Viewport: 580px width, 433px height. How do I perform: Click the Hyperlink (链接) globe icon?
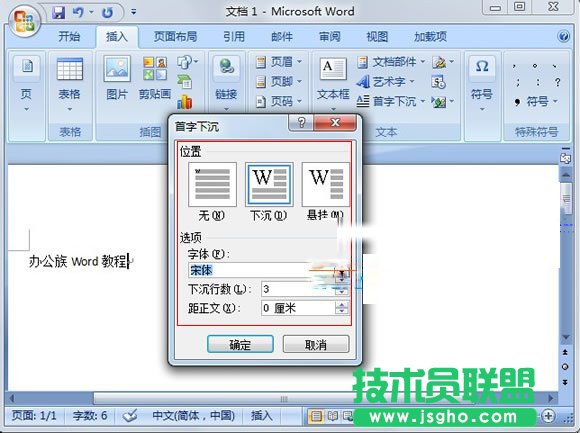(x=226, y=67)
